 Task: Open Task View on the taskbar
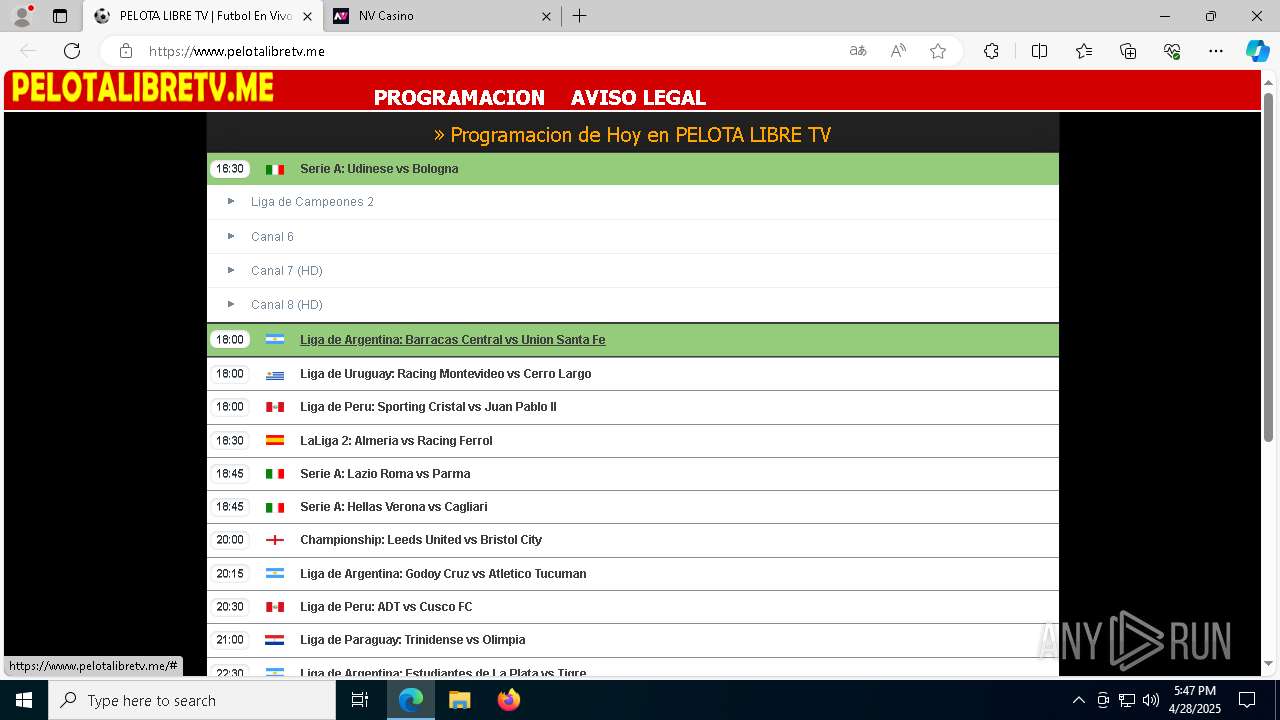click(x=360, y=700)
